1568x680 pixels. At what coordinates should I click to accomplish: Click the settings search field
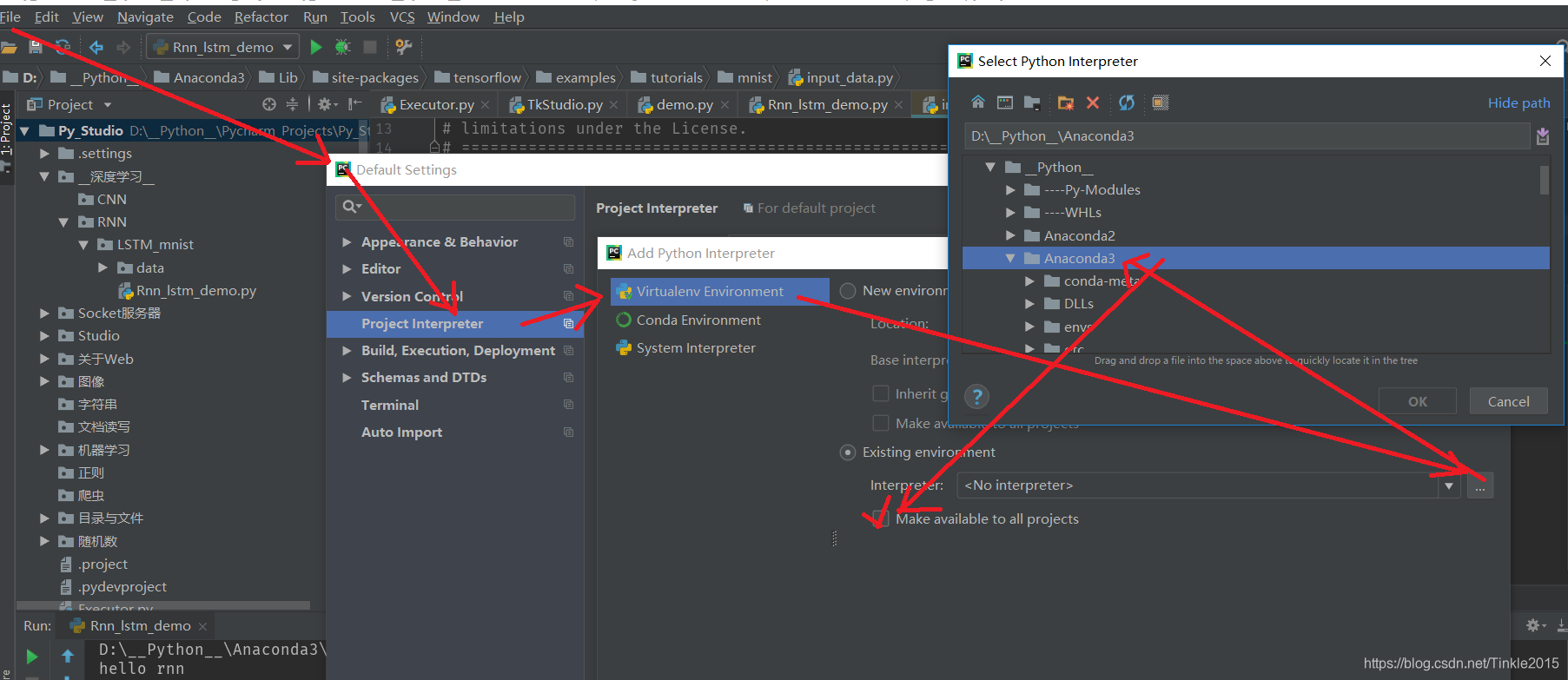click(x=455, y=207)
